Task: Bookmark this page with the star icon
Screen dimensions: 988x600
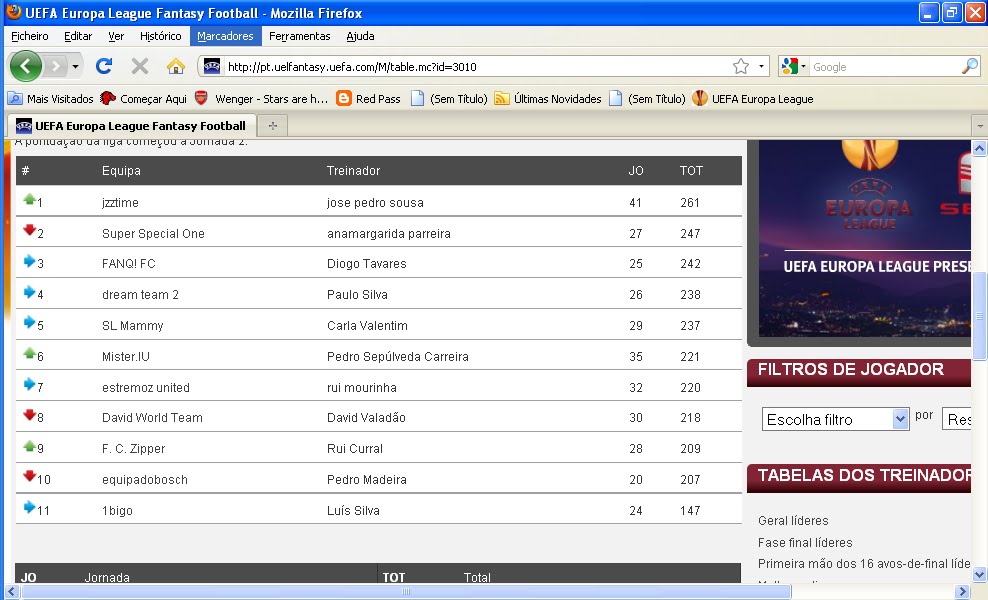Action: click(x=741, y=66)
